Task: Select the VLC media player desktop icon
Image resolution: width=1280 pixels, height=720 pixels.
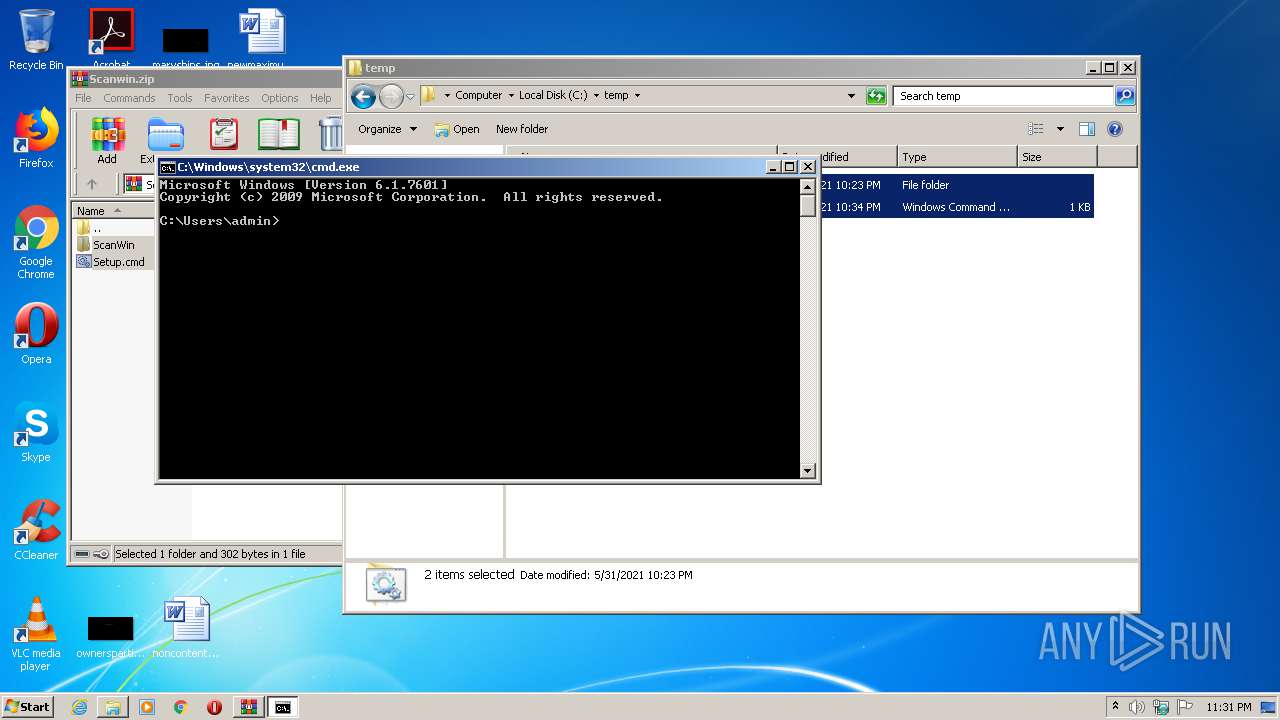Action: tap(36, 634)
